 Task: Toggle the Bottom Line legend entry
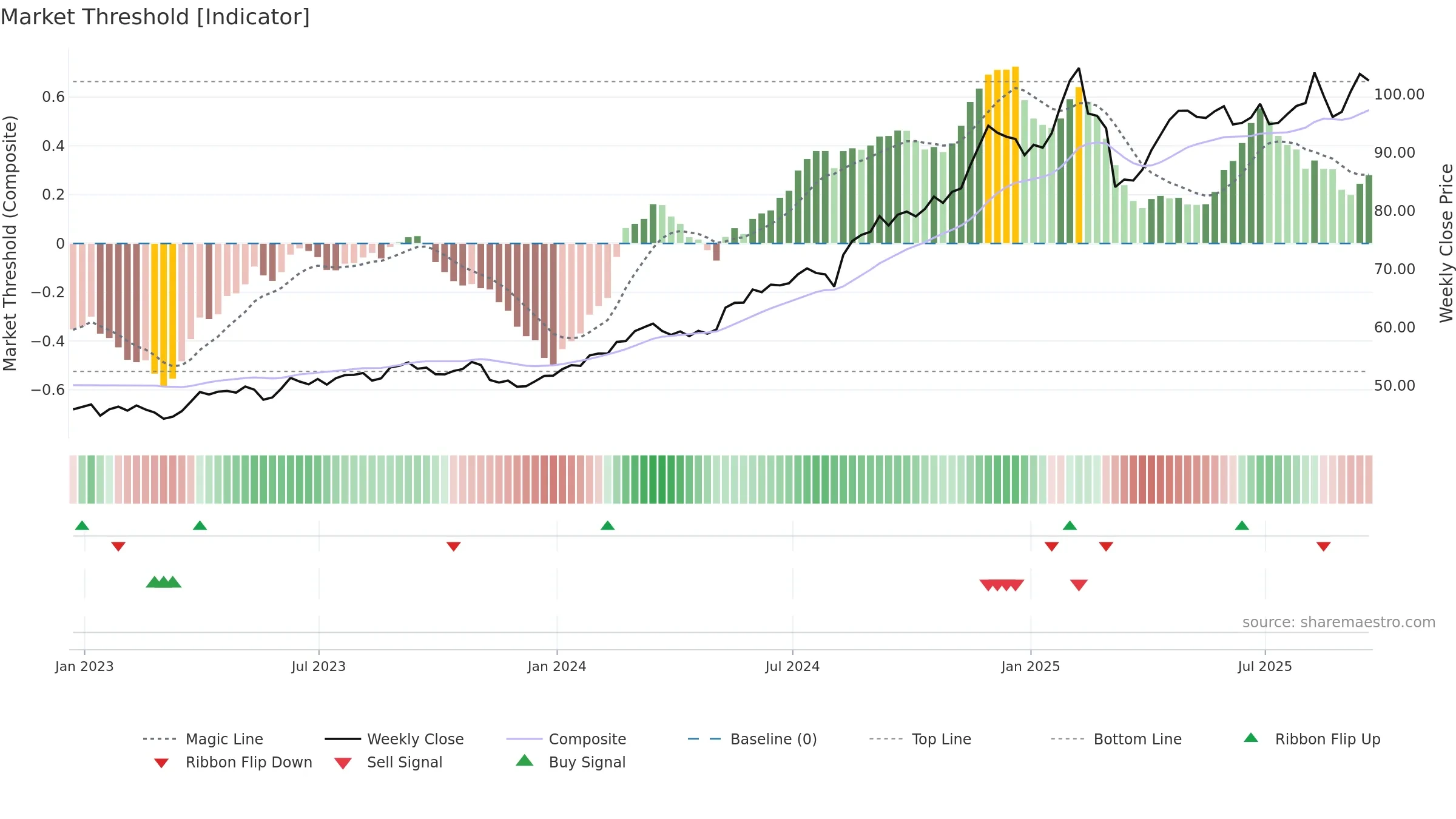[1116, 739]
